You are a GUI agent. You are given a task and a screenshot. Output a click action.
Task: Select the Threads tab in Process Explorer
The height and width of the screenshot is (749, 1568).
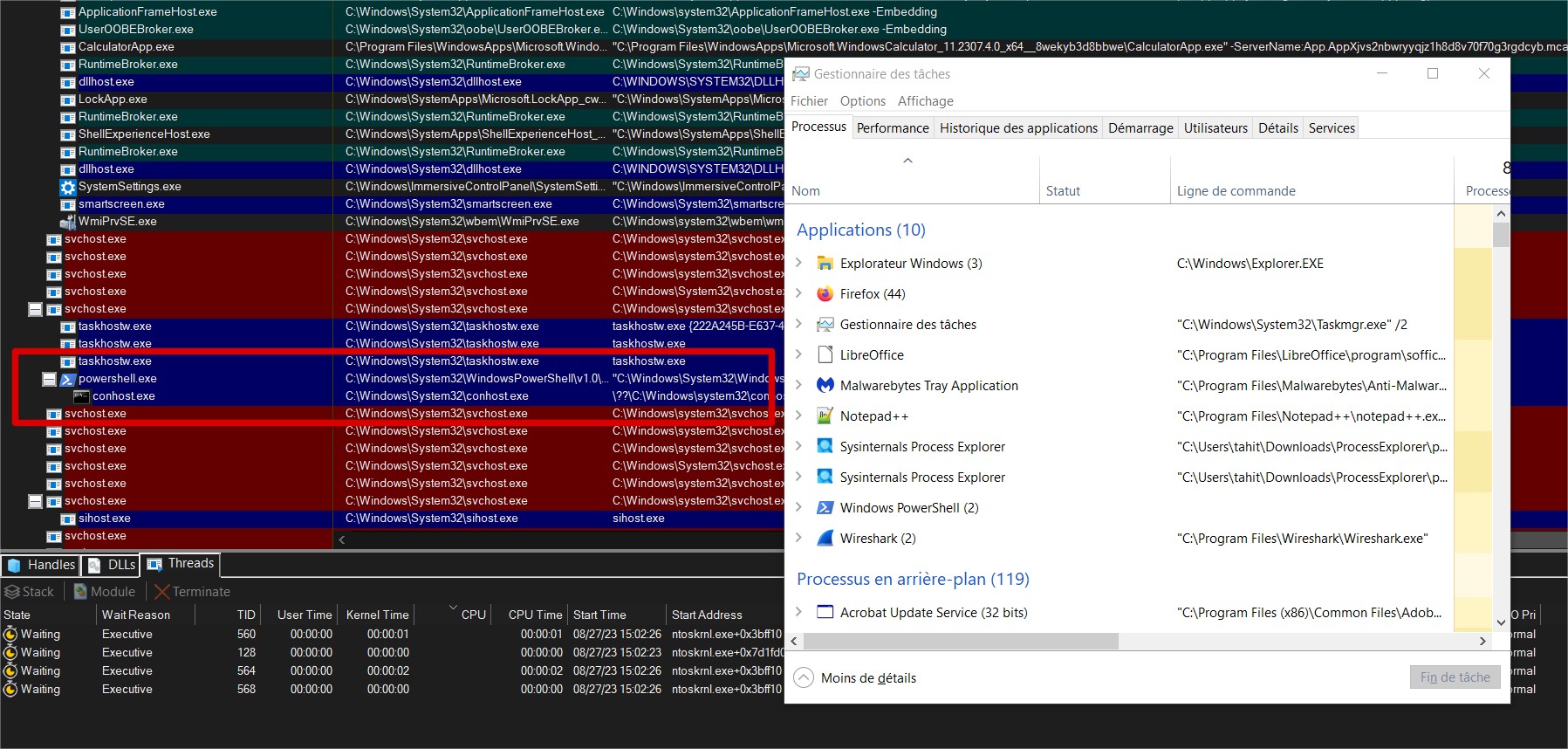181,564
